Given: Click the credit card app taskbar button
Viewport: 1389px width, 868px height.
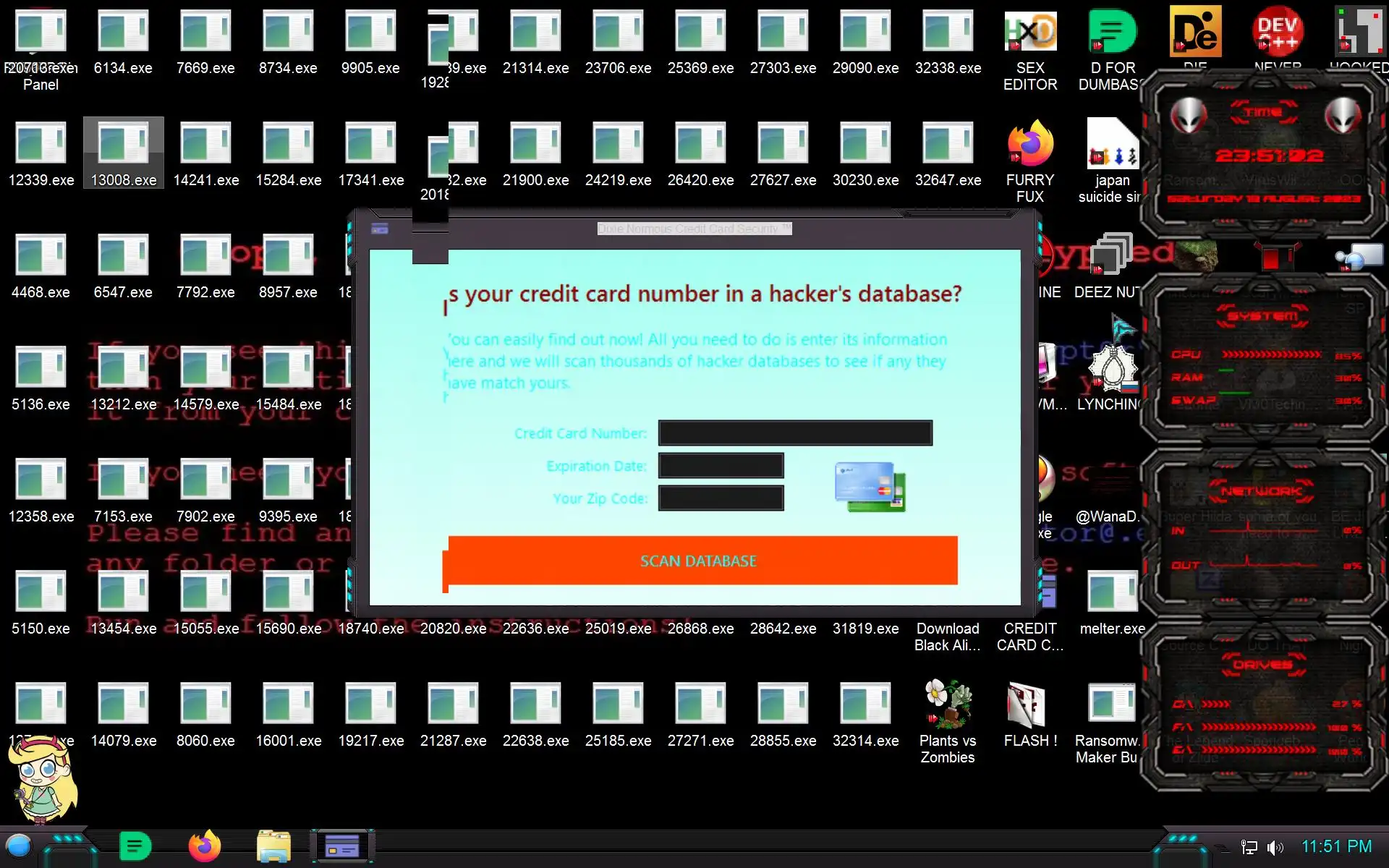Looking at the screenshot, I should click(342, 846).
